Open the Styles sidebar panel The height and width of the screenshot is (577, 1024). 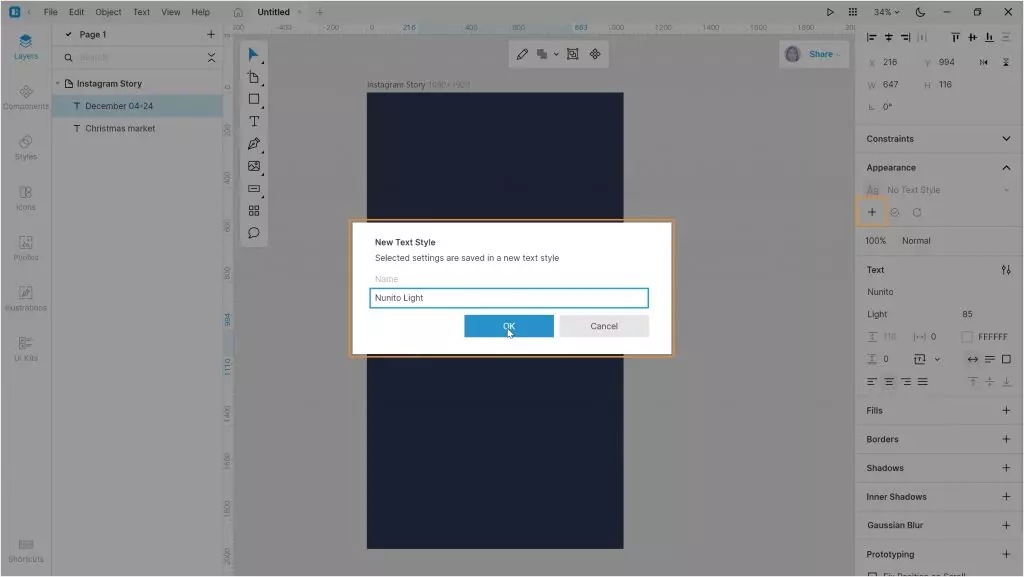(x=26, y=147)
